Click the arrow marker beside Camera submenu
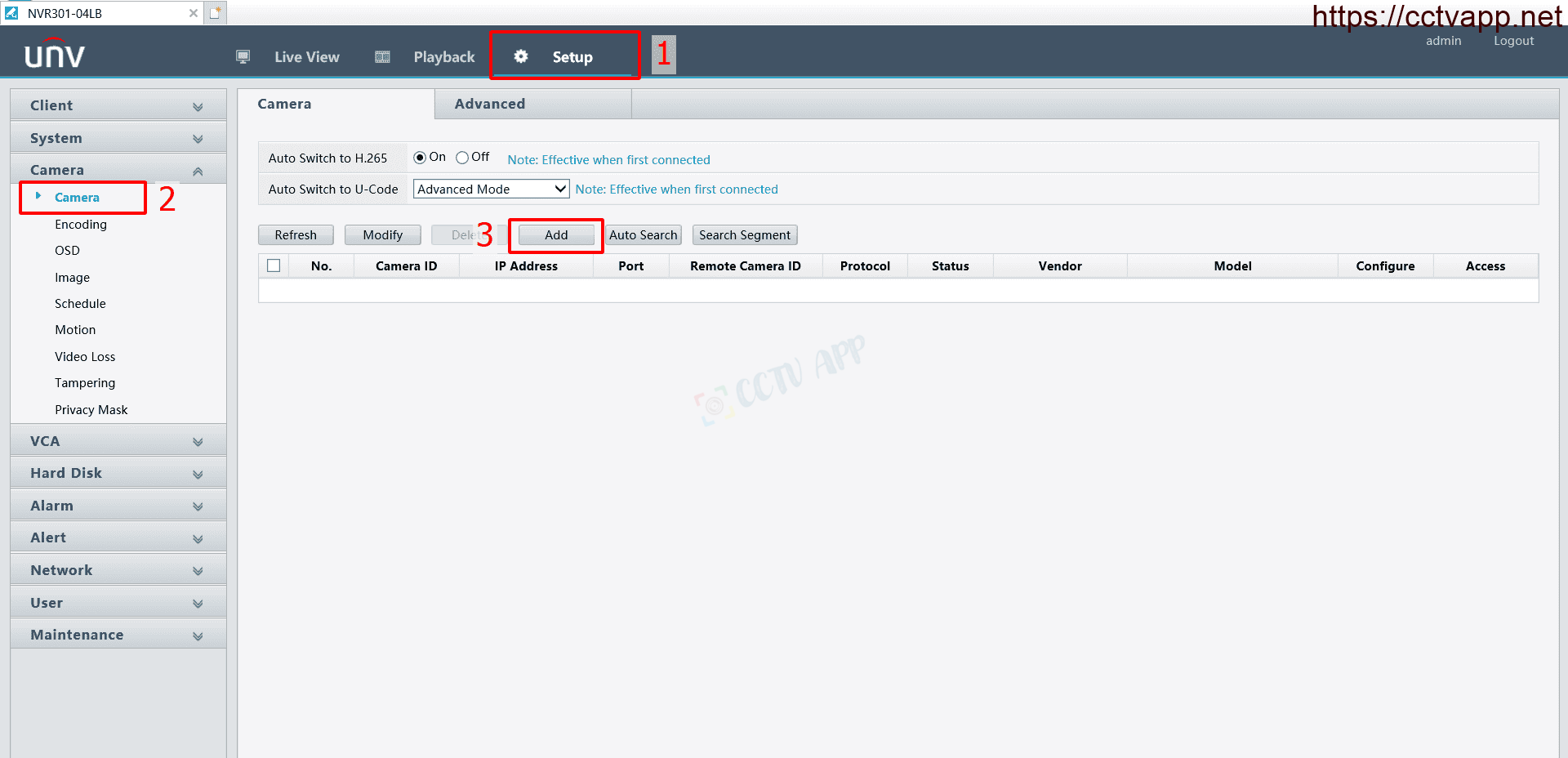 point(38,196)
